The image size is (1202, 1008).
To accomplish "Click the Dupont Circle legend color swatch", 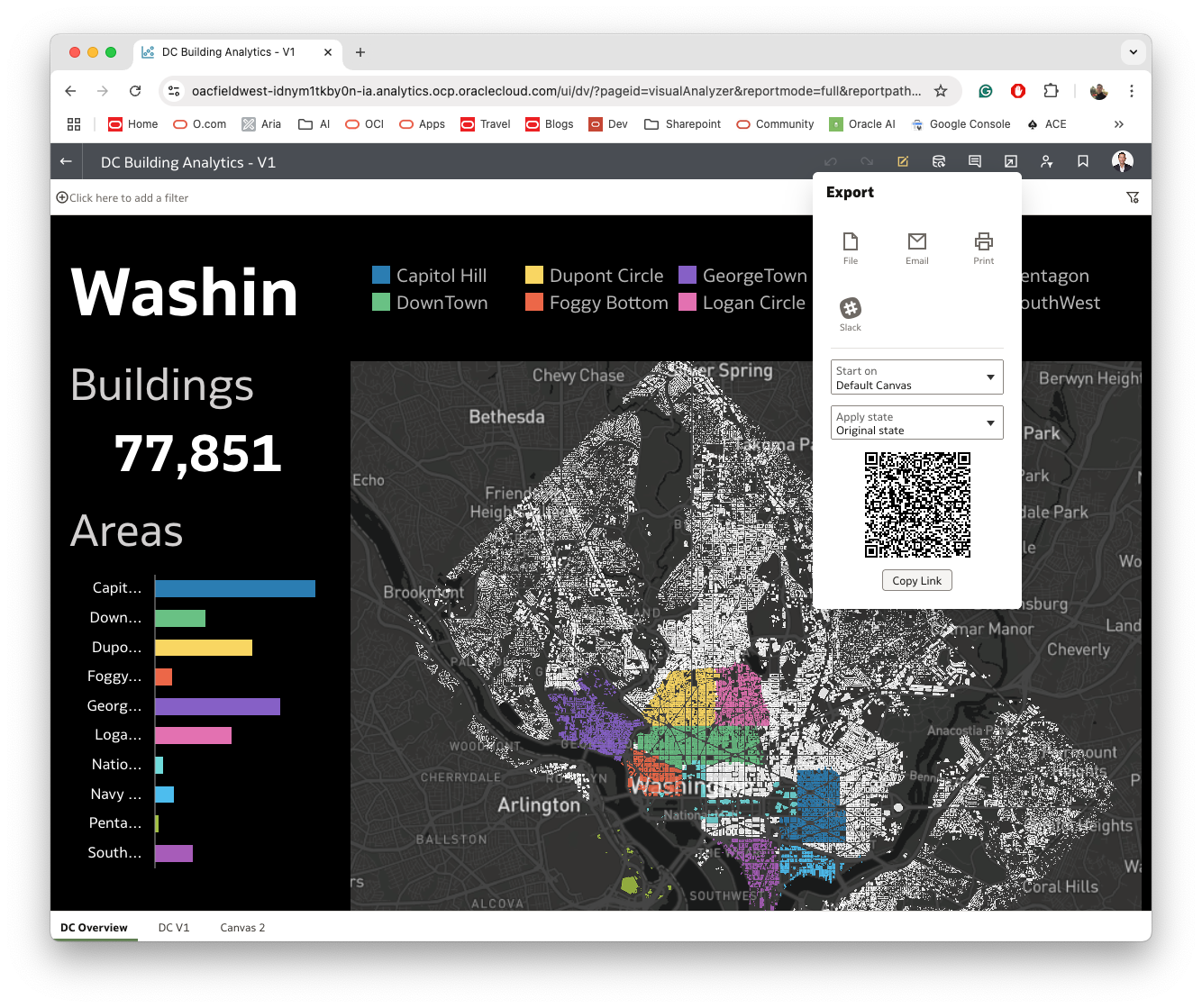I will click(534, 275).
